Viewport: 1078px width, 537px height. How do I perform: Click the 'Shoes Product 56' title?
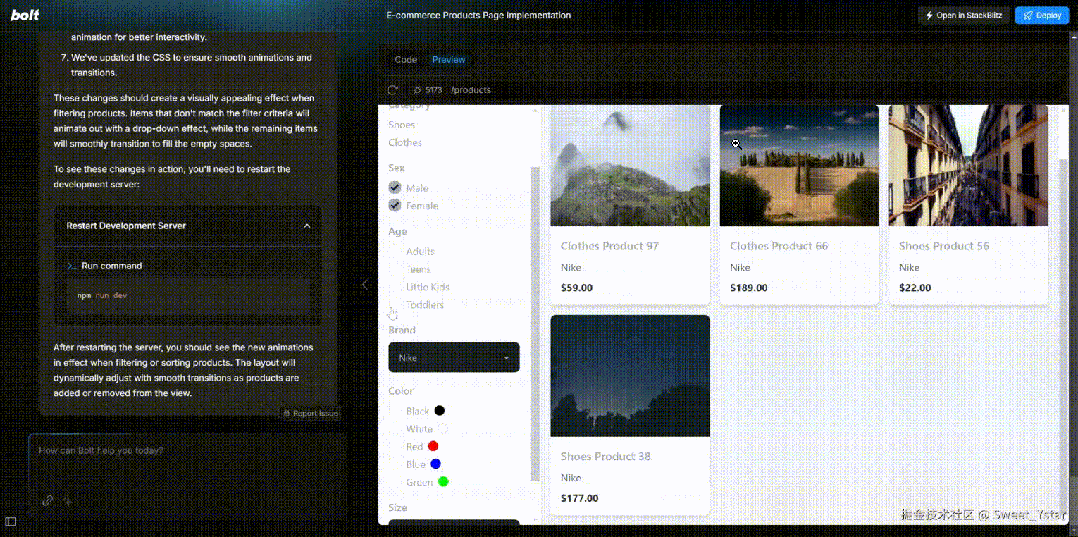944,246
